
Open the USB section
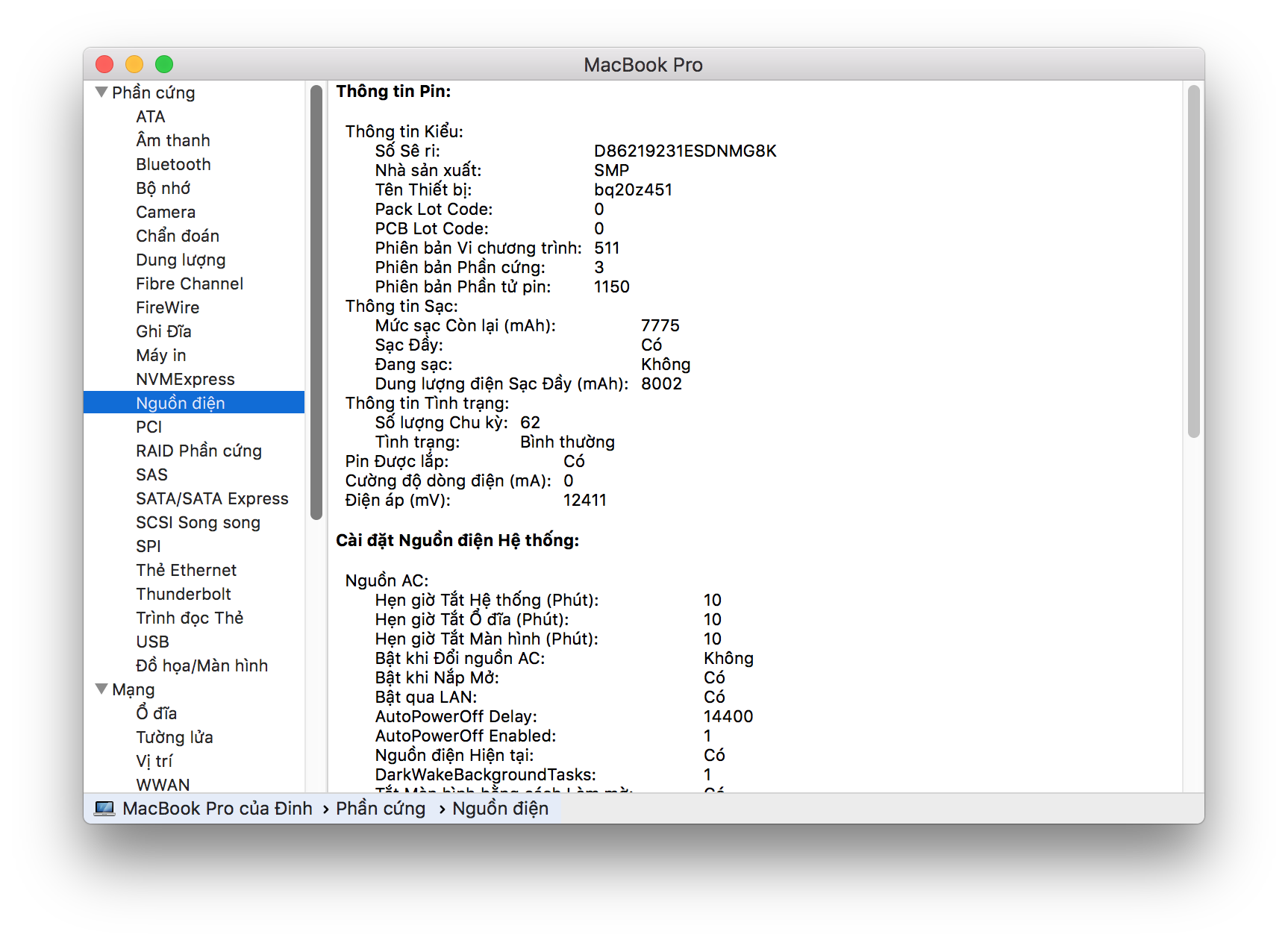pyautogui.click(x=152, y=642)
